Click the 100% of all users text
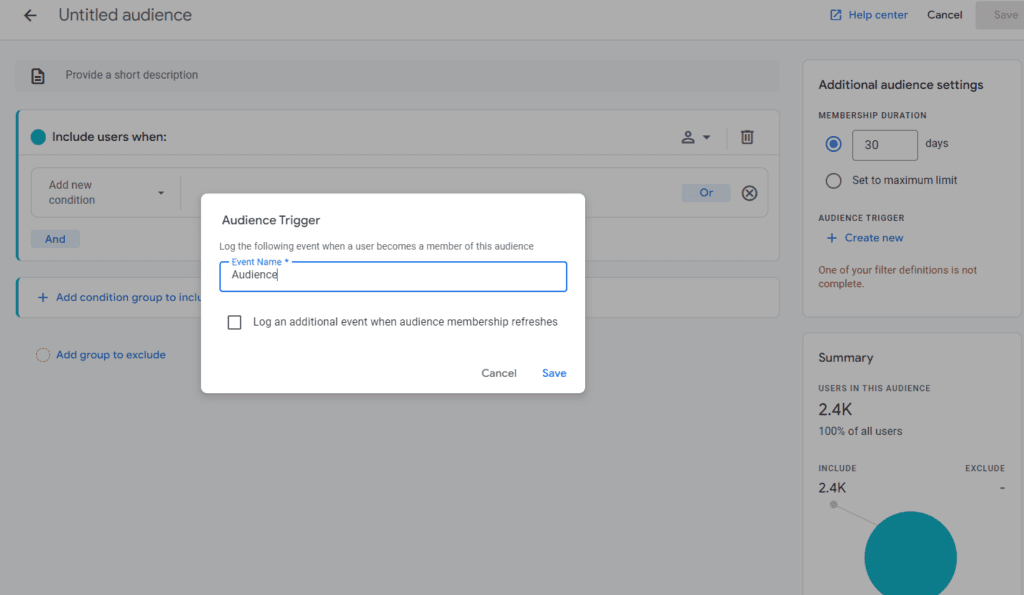 pyautogui.click(x=860, y=431)
